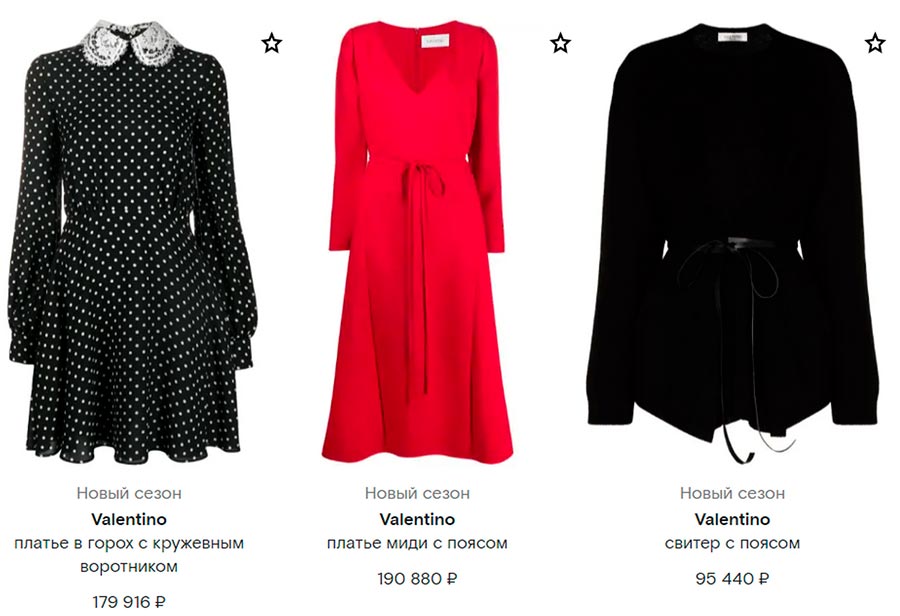The image size is (900, 616).
Task: Open the red midi dress photo
Action: tap(417, 242)
